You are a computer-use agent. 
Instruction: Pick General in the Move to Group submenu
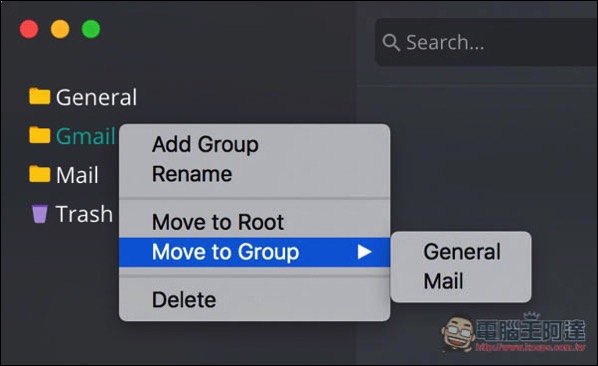[461, 252]
